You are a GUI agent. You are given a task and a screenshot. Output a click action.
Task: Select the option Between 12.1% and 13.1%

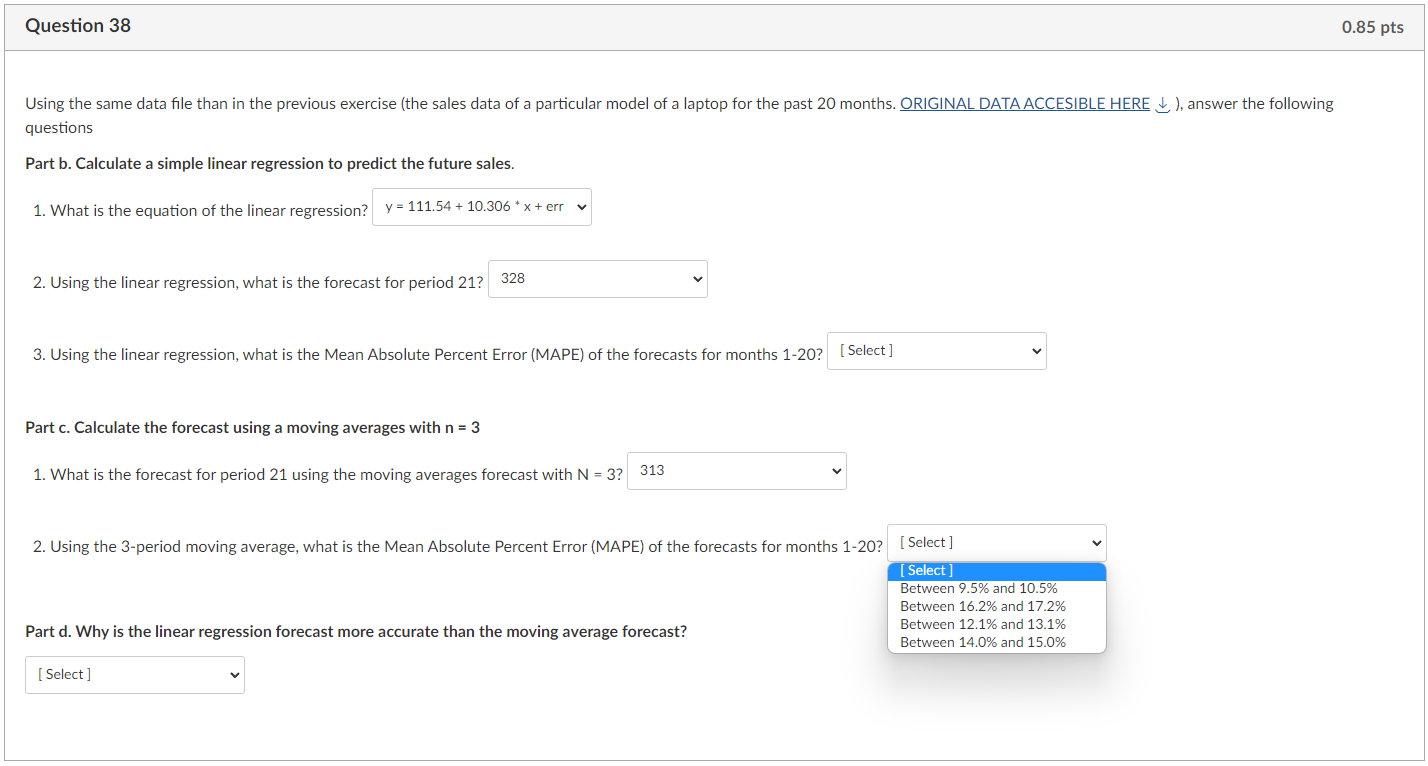[983, 624]
